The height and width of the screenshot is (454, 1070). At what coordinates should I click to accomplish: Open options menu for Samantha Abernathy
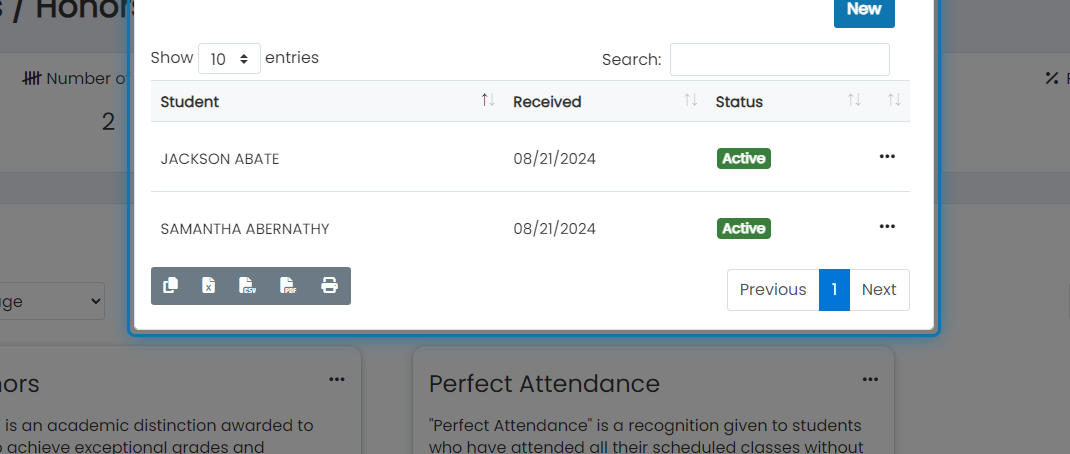pos(886,227)
